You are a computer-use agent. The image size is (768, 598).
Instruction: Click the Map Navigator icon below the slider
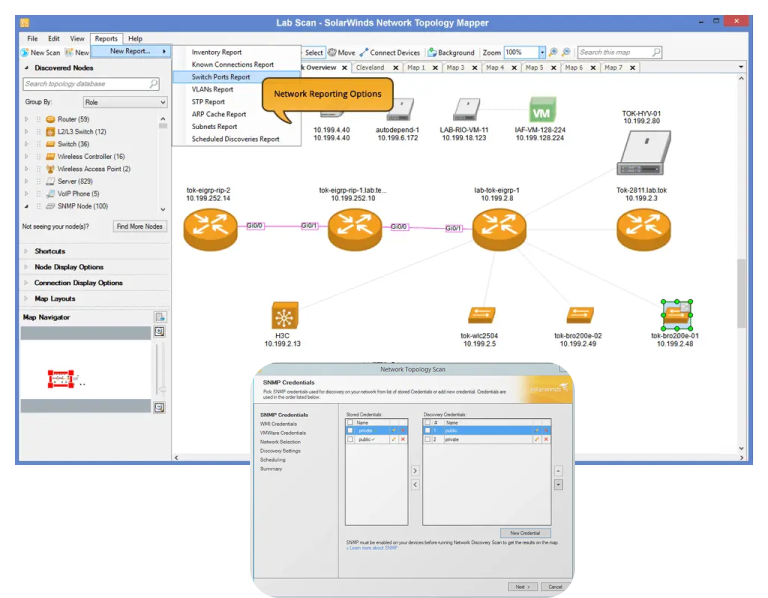click(x=159, y=407)
